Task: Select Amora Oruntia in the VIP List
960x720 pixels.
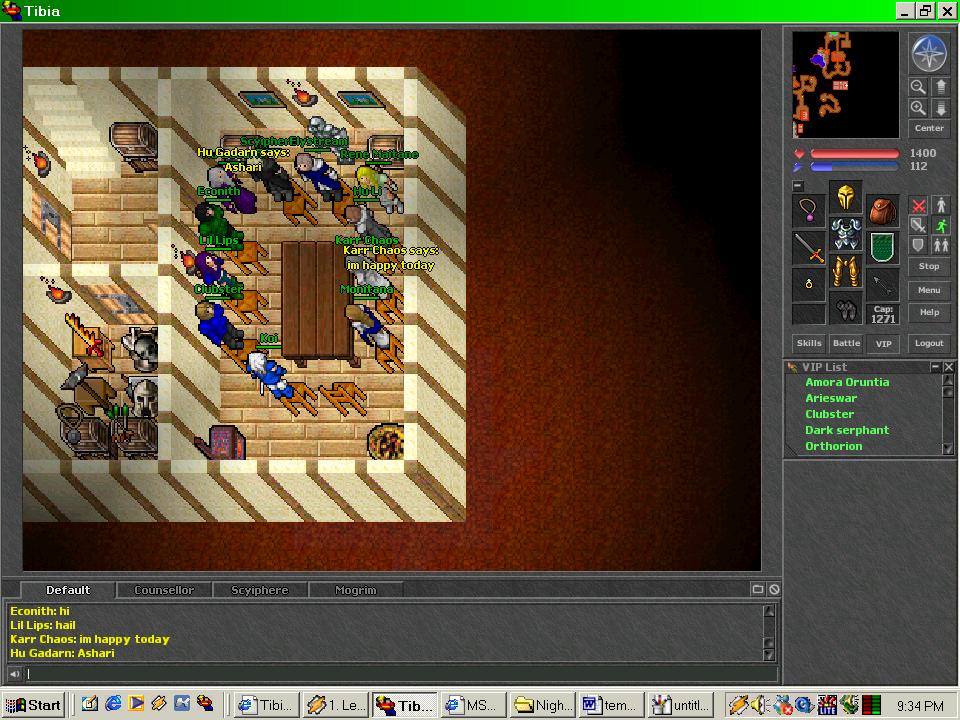Action: coord(847,382)
